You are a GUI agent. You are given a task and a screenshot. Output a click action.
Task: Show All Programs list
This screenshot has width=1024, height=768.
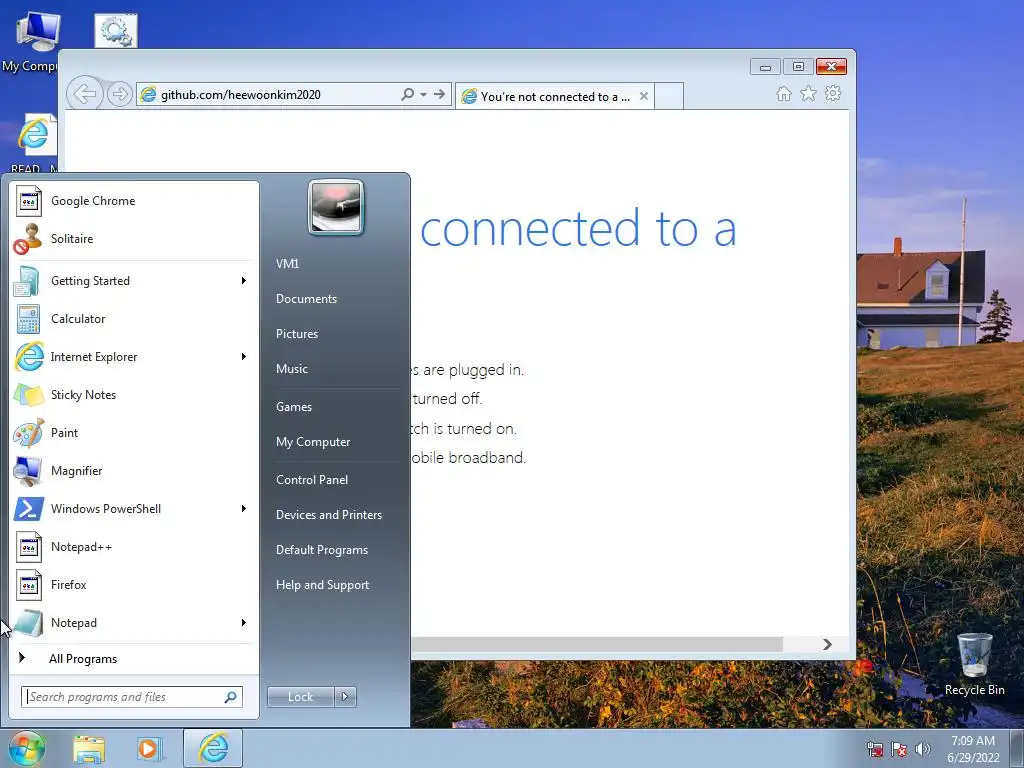(134, 658)
